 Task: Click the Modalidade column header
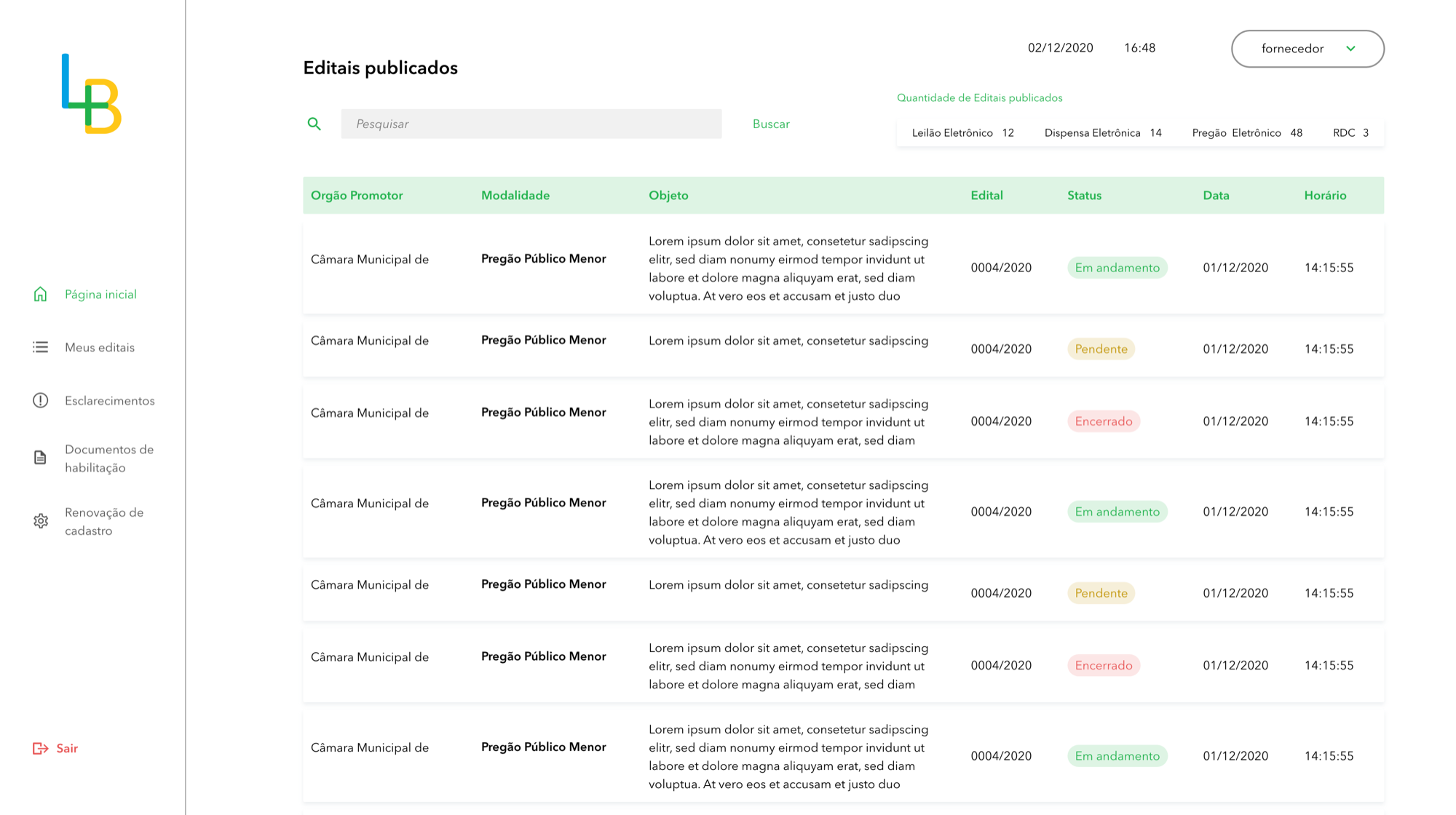pos(515,195)
